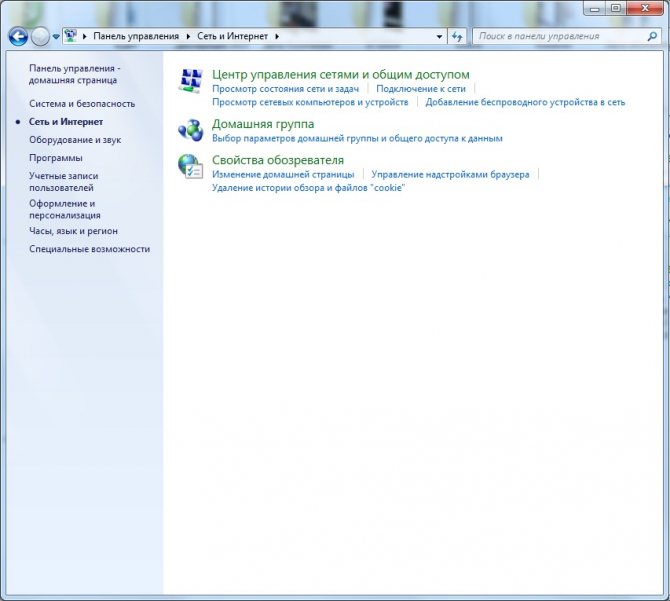The image size is (670, 601).
Task: Click Добавление беспроводного устройства в сеть
Action: [525, 102]
